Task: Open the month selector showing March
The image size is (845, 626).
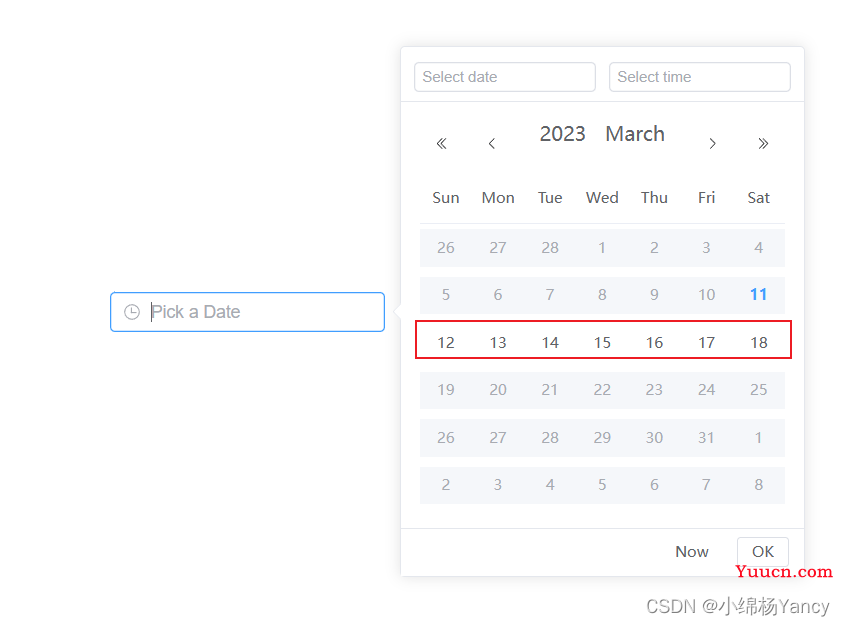Action: pos(635,134)
